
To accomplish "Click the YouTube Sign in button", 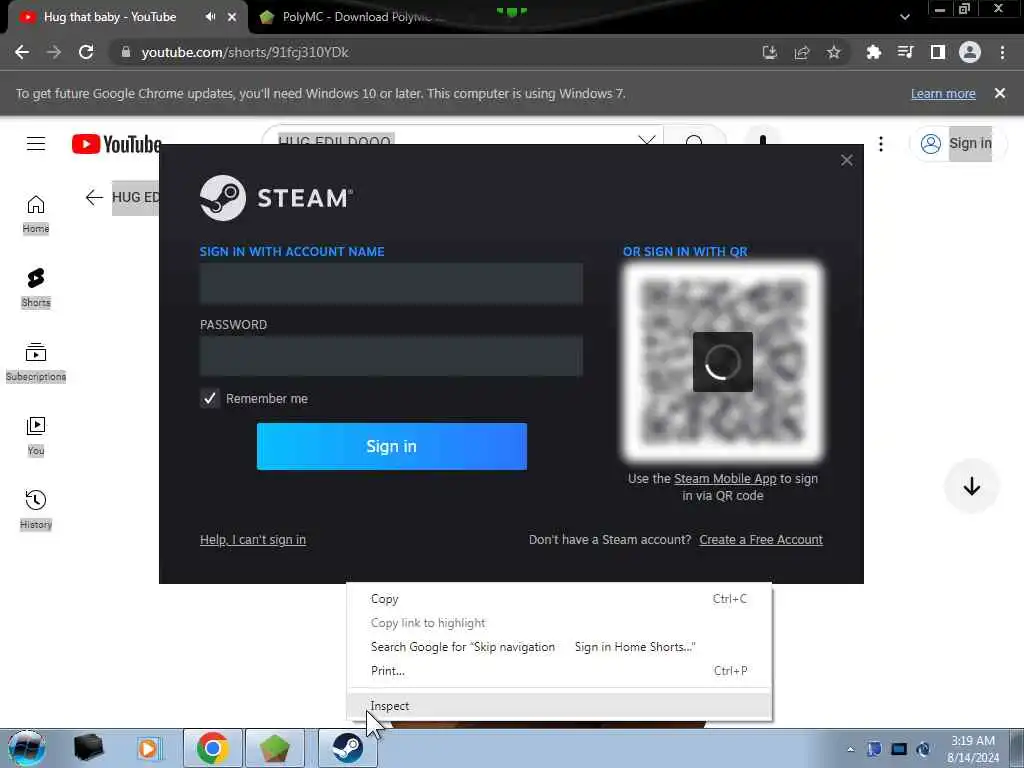I will tap(957, 144).
